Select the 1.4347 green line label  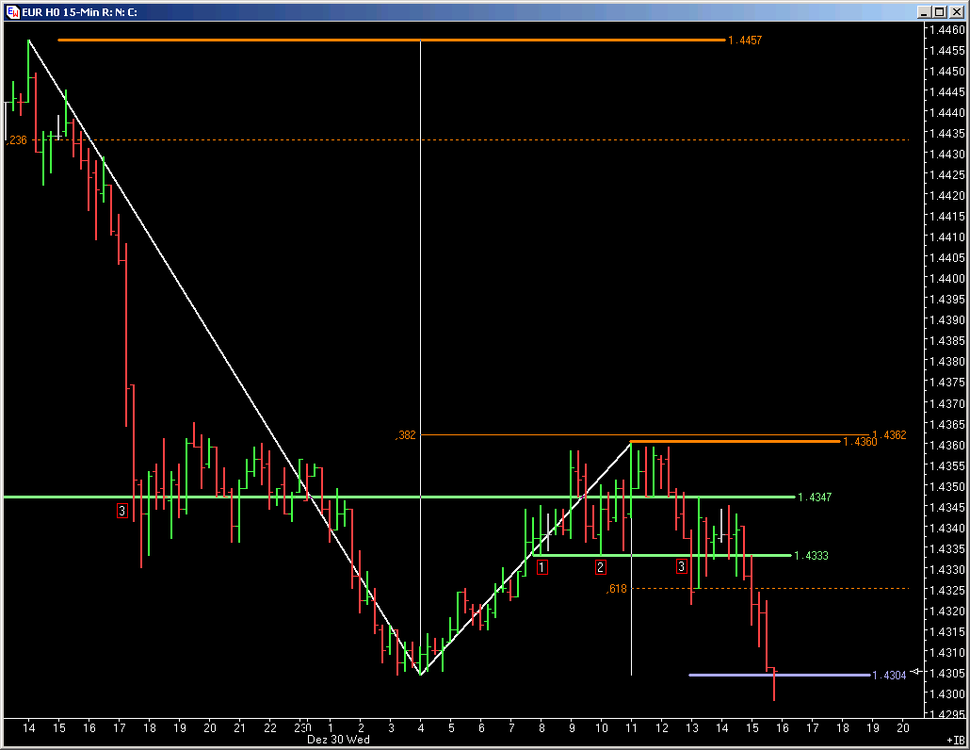pos(815,497)
